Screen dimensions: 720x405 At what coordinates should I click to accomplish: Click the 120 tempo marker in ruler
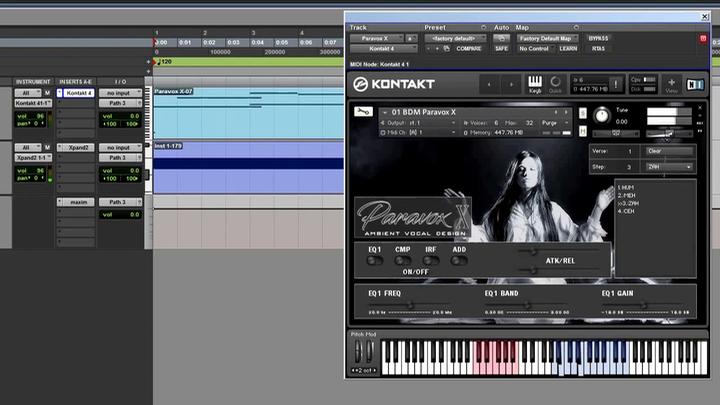(166, 62)
